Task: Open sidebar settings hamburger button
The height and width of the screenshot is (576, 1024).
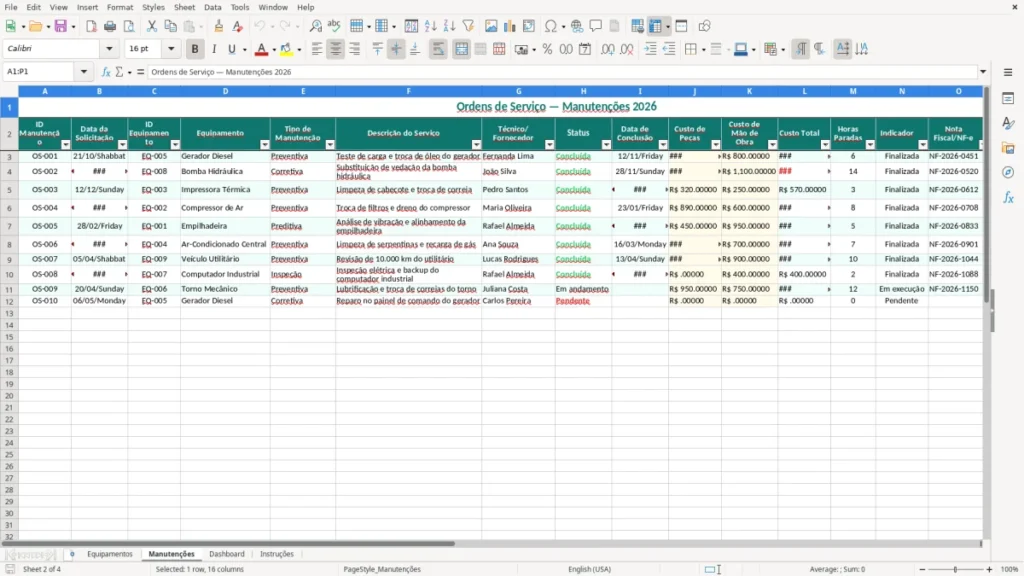Action: [x=1008, y=72]
